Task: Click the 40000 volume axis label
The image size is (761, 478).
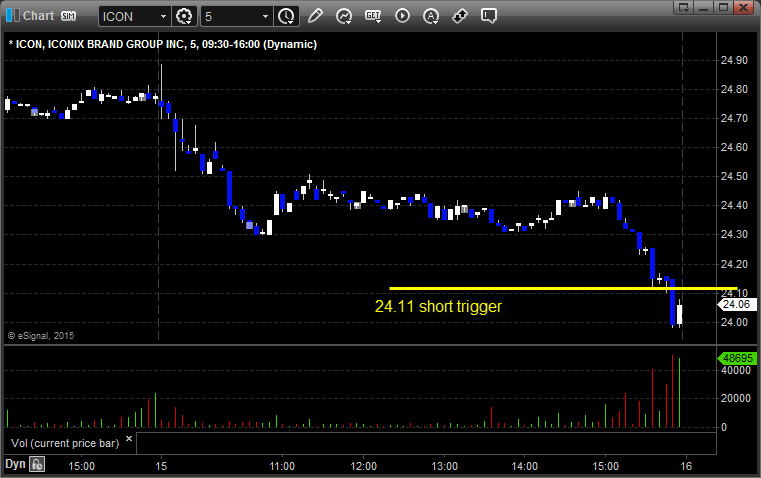Action: point(736,370)
